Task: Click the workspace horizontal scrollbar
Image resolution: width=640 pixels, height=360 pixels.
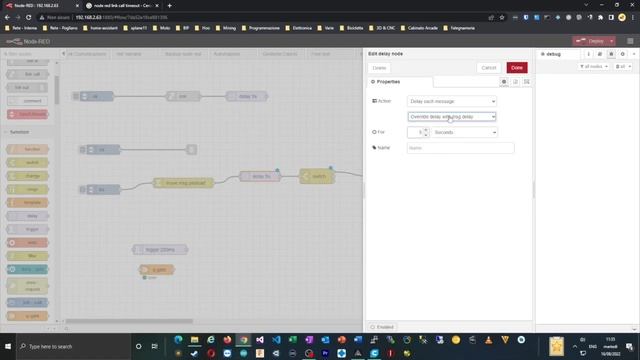Action: [x=129, y=321]
